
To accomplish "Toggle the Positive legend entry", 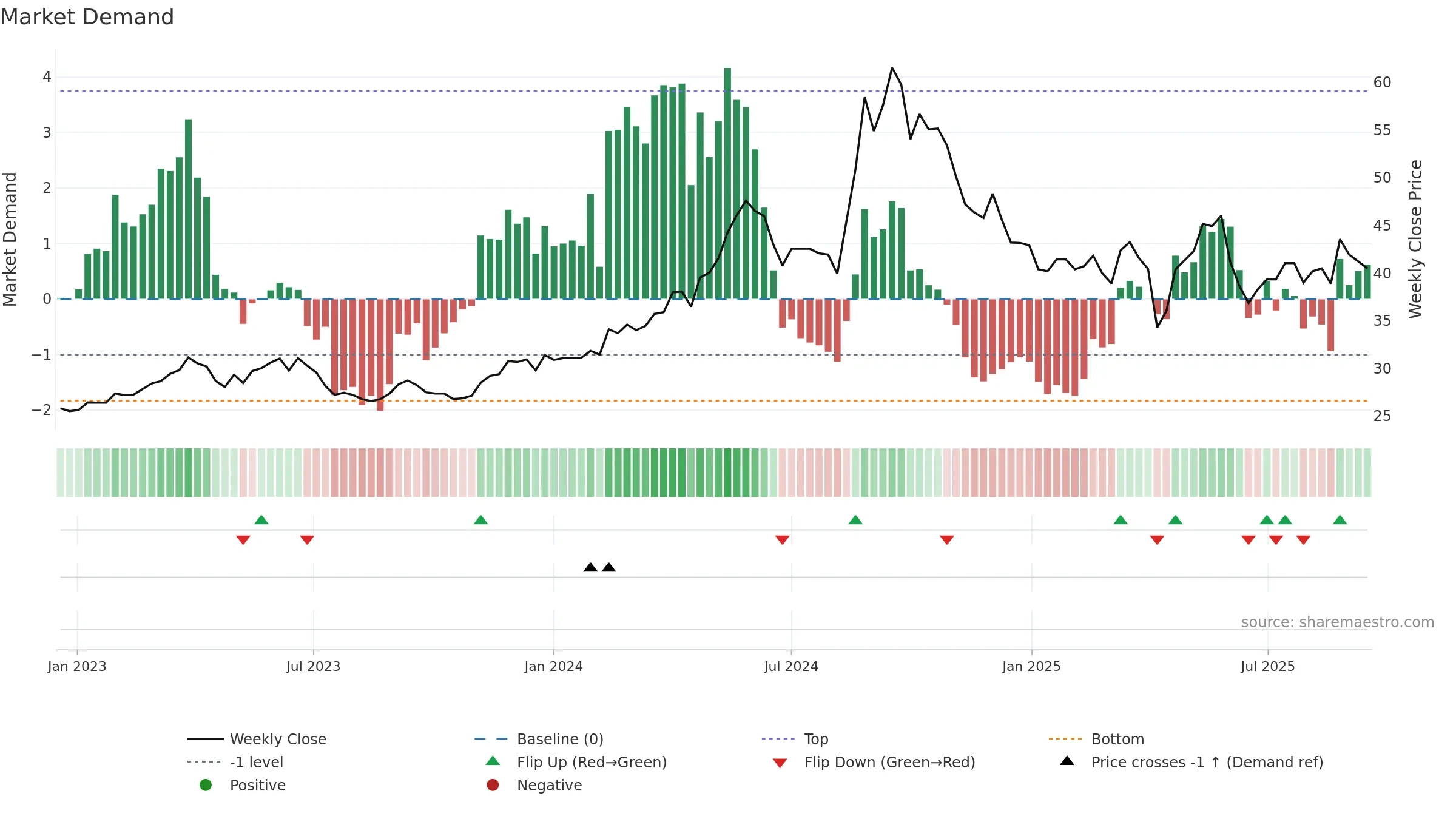I will pyautogui.click(x=243, y=785).
